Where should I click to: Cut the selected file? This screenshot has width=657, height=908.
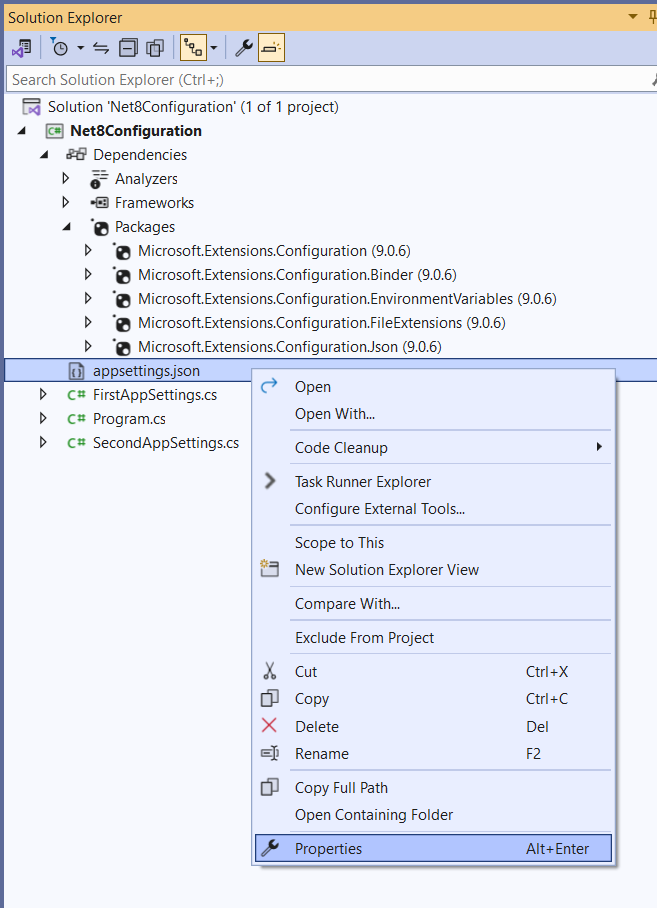coord(433,672)
